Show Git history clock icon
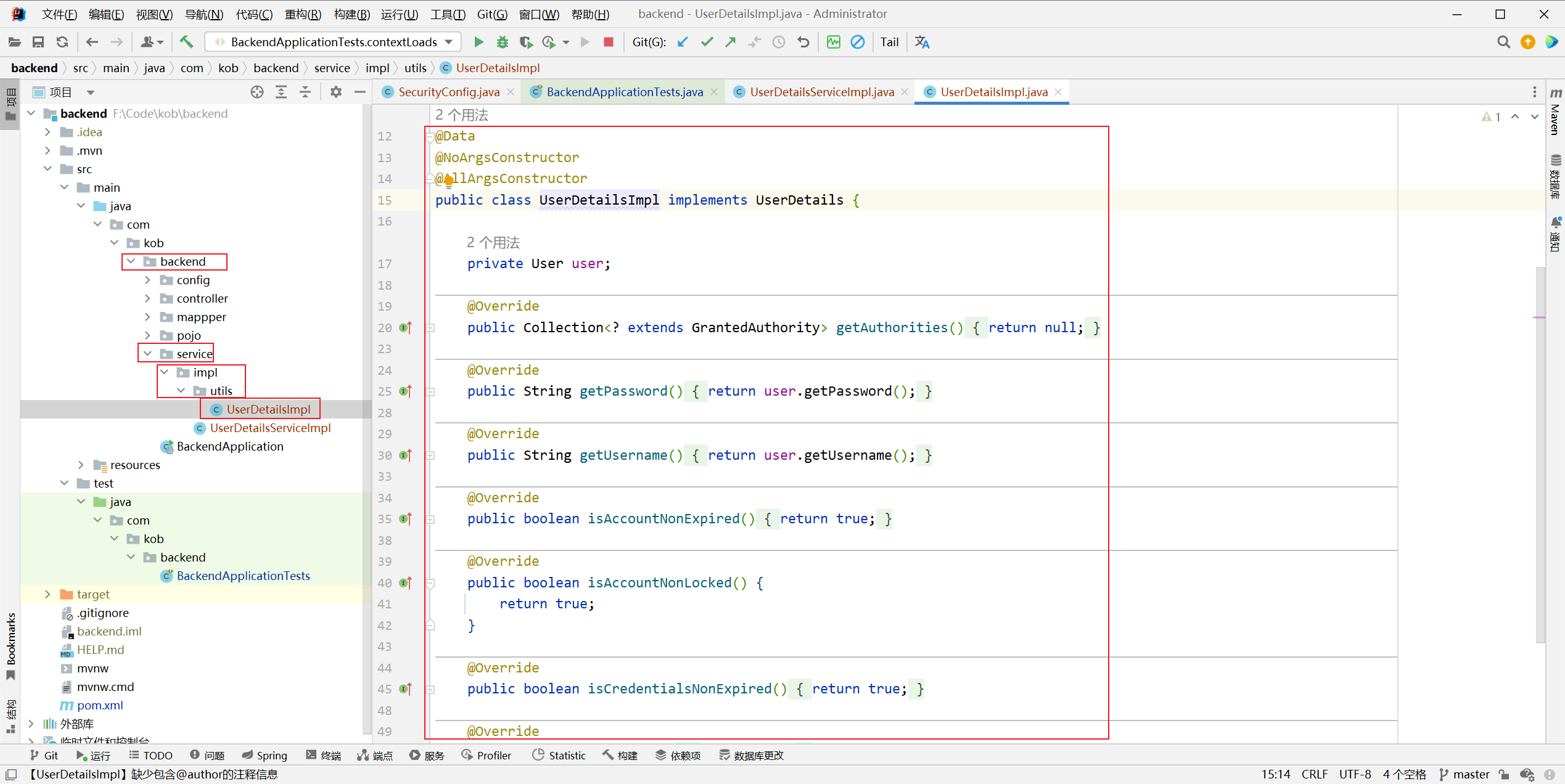 (779, 42)
